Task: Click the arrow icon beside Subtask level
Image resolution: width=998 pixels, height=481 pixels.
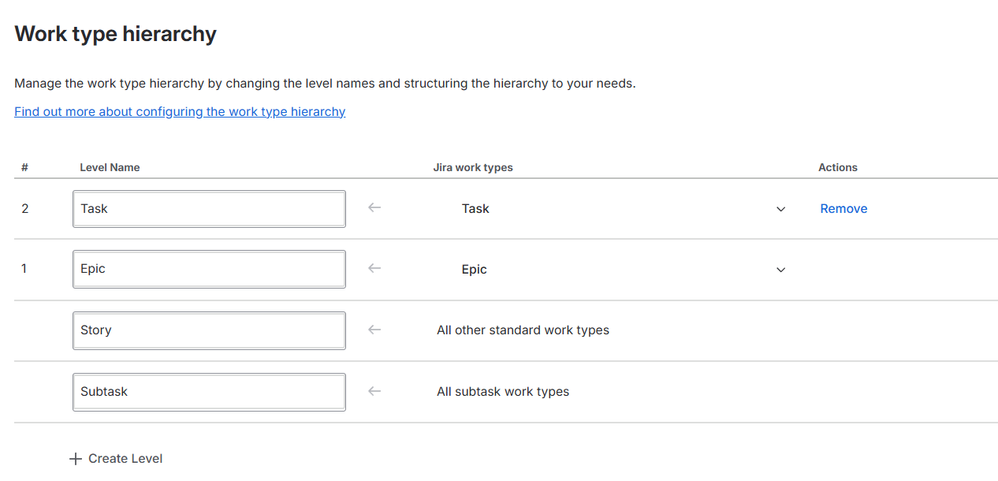Action: click(x=375, y=391)
